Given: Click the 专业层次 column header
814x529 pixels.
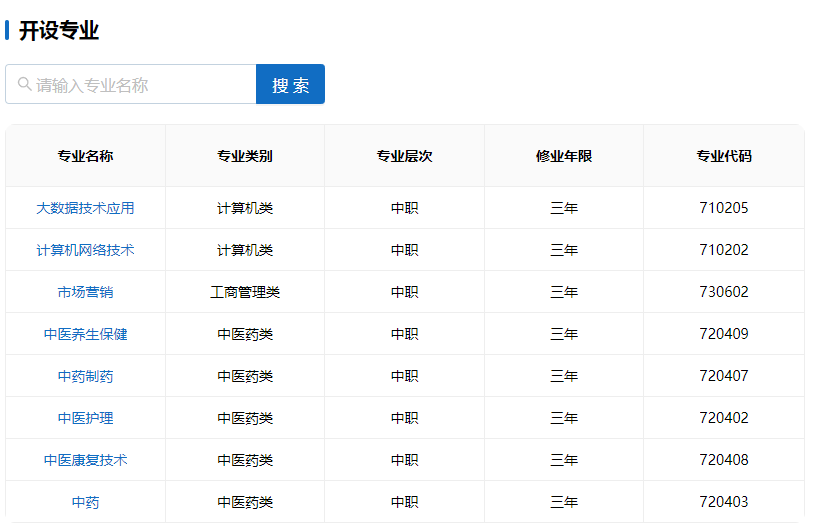Looking at the screenshot, I should click(404, 156).
